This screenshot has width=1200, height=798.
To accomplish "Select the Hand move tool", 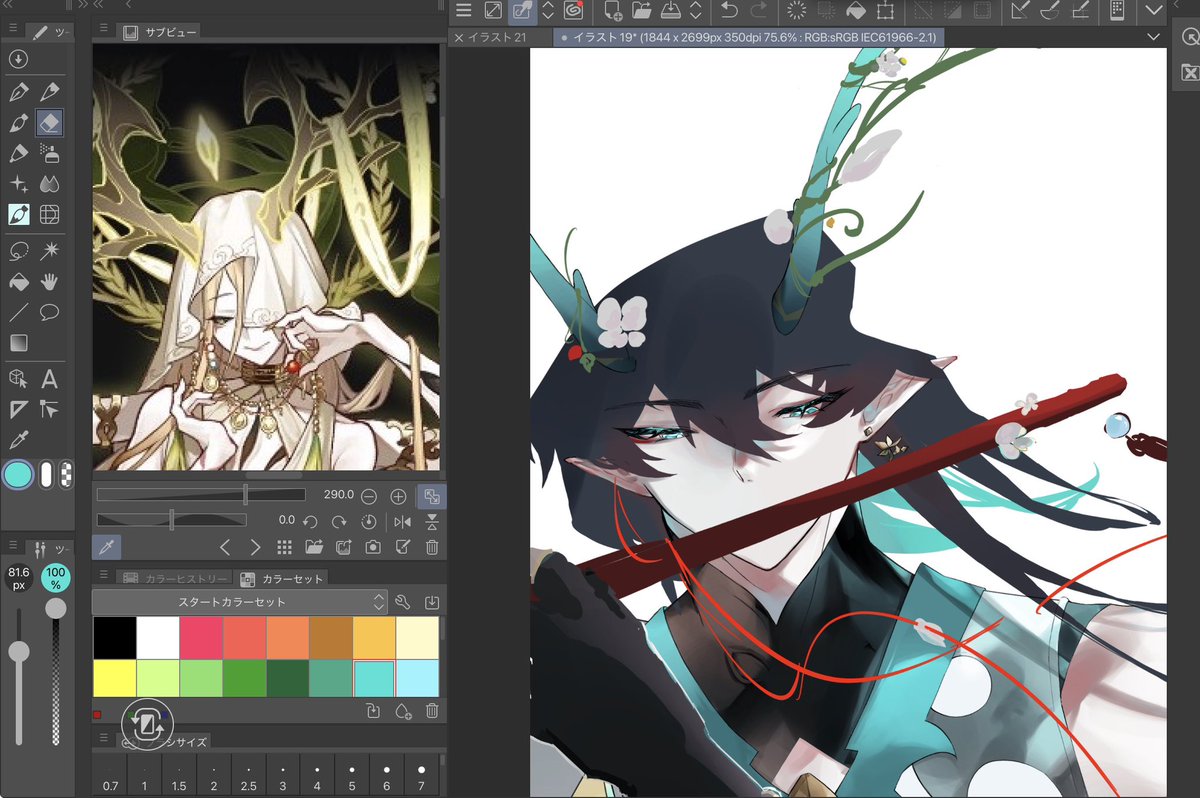I will (x=49, y=282).
